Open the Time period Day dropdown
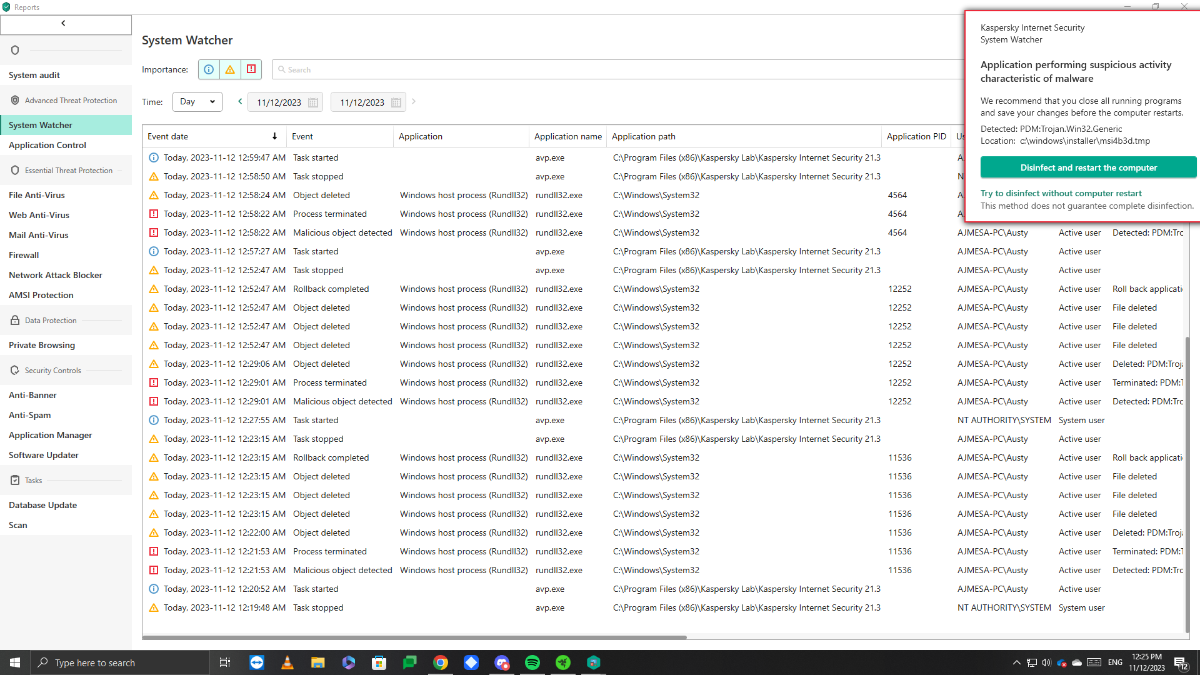Screen dimensions: 1200x675 click(197, 102)
